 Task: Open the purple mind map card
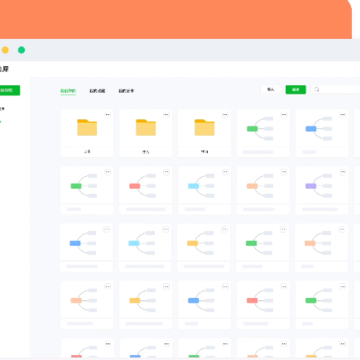(322, 190)
